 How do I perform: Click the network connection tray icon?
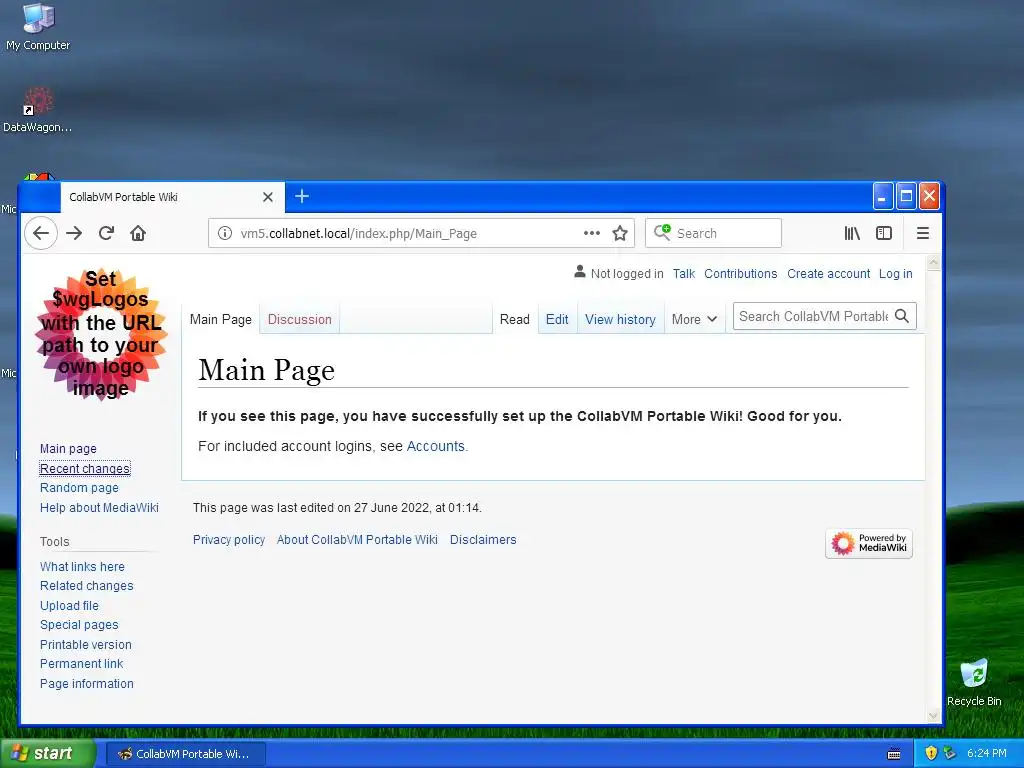click(x=950, y=753)
